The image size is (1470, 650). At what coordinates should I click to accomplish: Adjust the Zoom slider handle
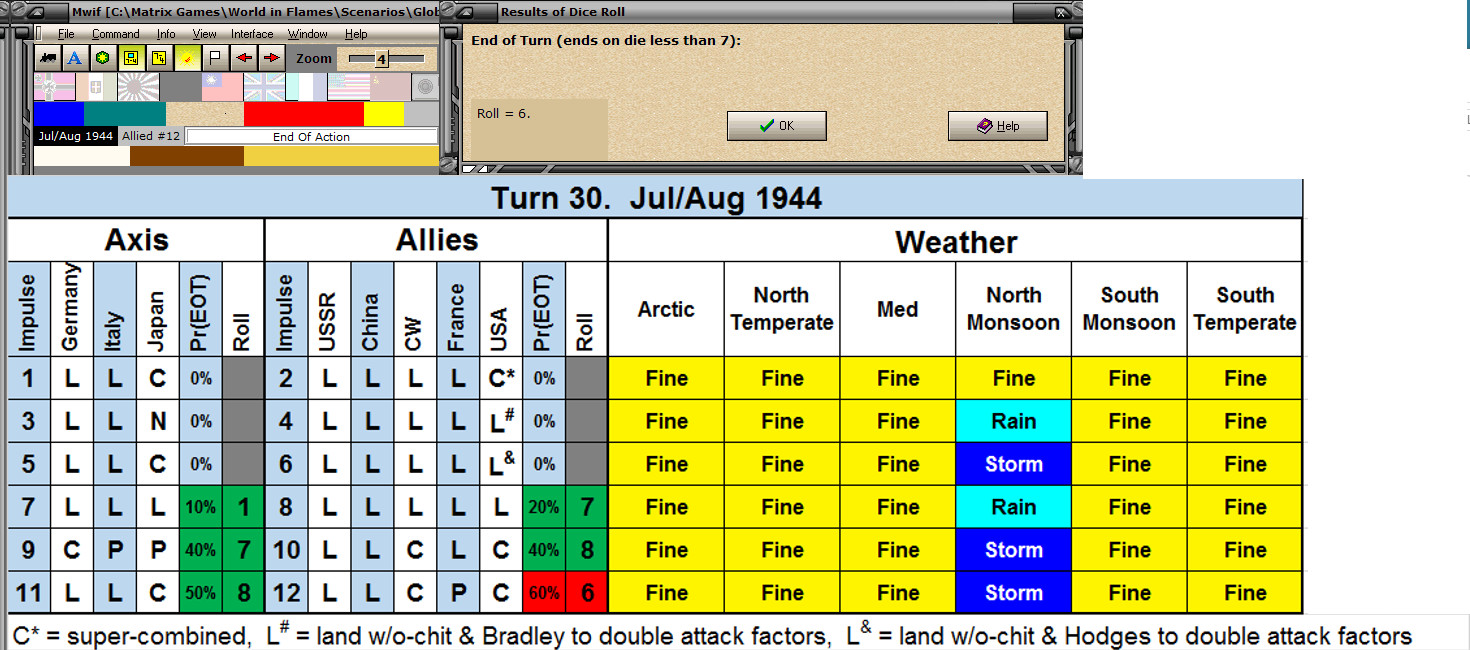[381, 59]
